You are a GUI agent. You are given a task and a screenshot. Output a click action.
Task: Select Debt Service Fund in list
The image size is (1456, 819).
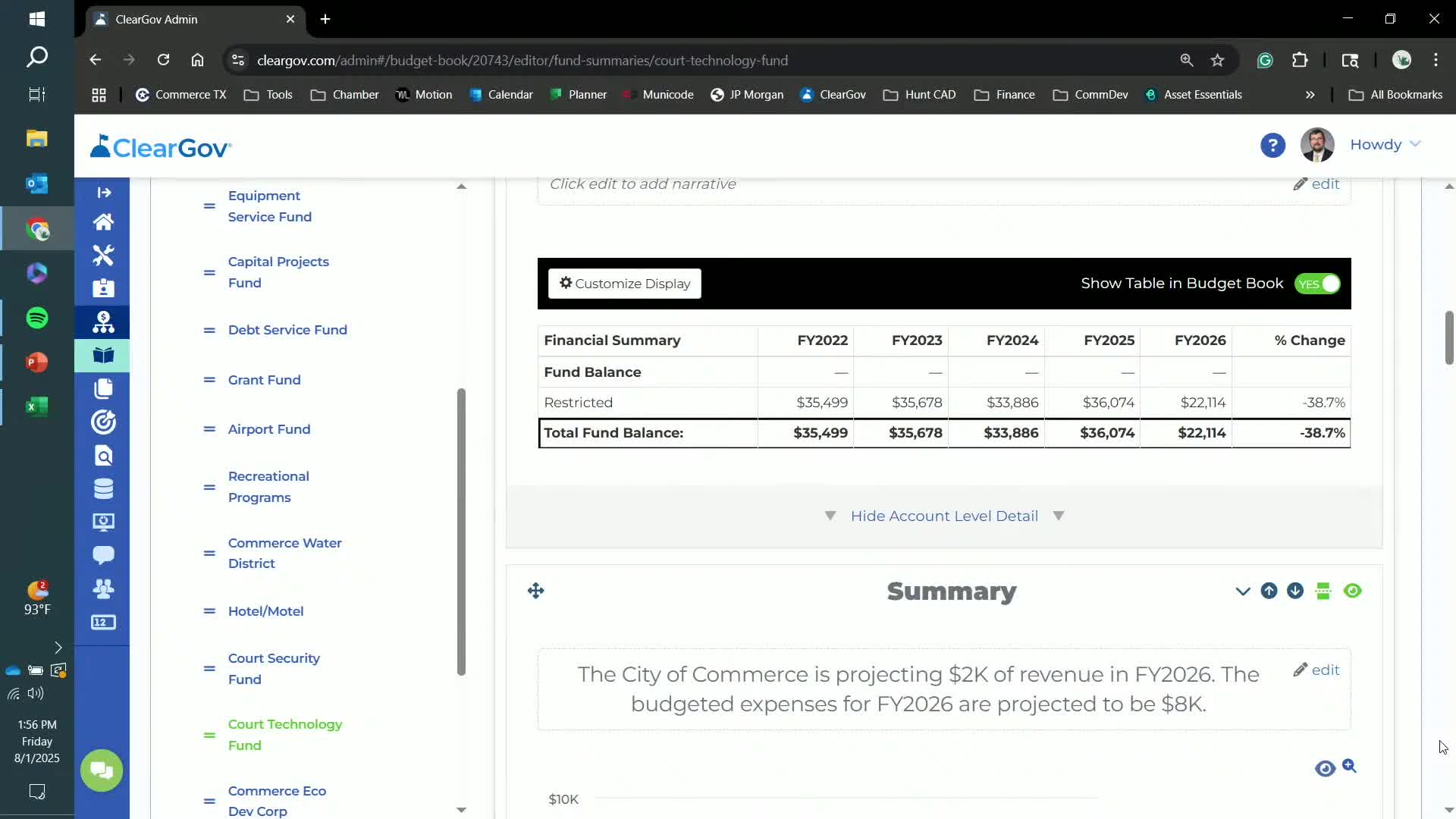(287, 330)
